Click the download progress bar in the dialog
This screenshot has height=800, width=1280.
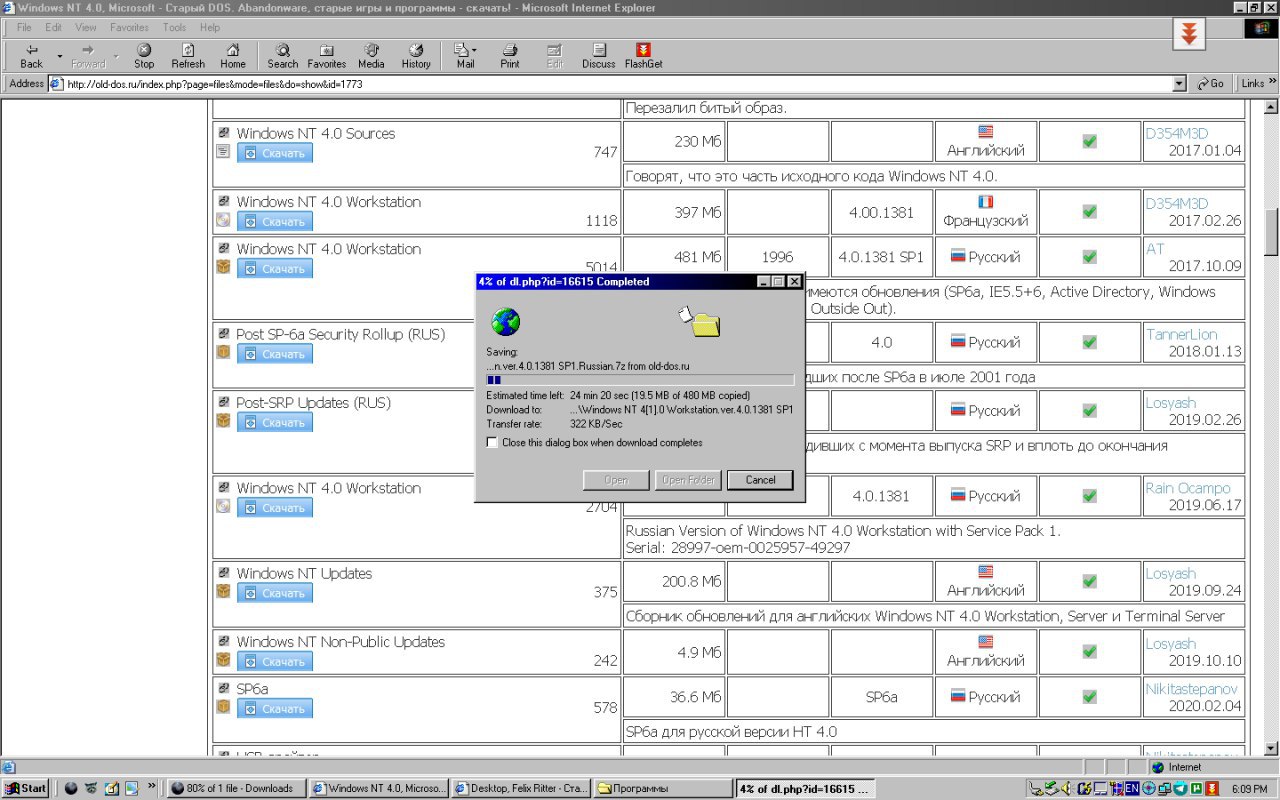click(640, 380)
